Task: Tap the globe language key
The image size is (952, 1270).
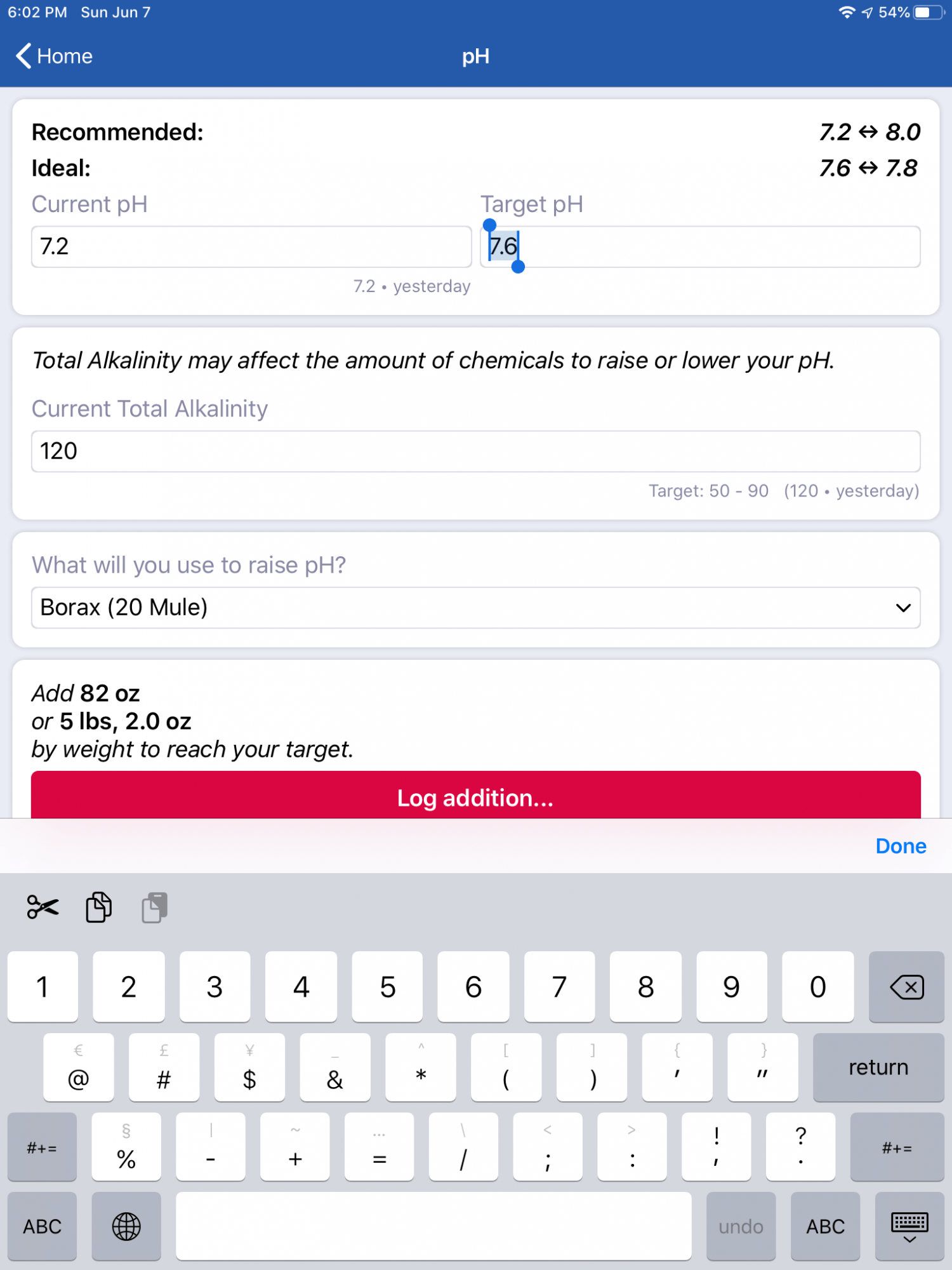Action: pyautogui.click(x=126, y=1226)
